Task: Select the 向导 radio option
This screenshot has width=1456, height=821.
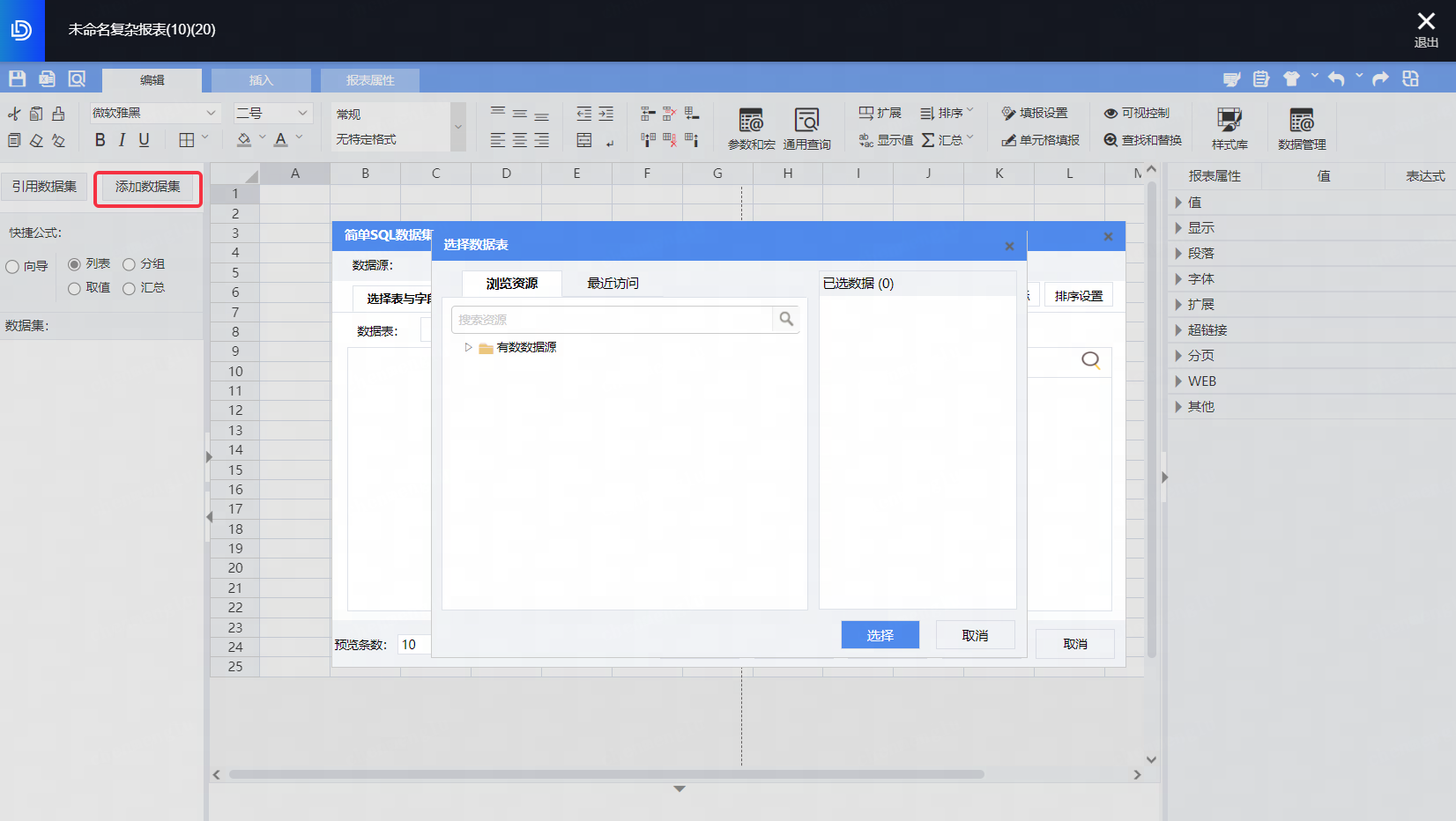Action: (13, 267)
